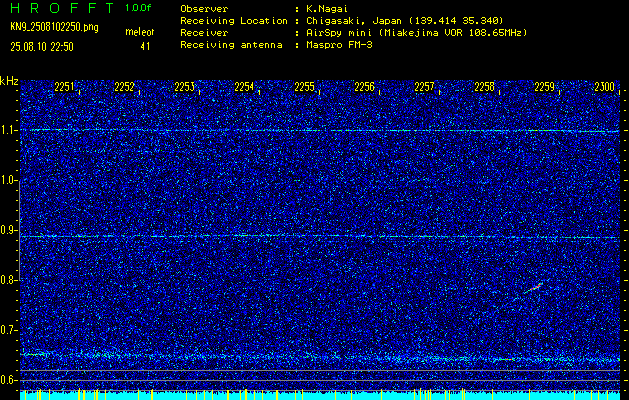
Task: Click the kHz axis unit label
Action: [x=9, y=81]
